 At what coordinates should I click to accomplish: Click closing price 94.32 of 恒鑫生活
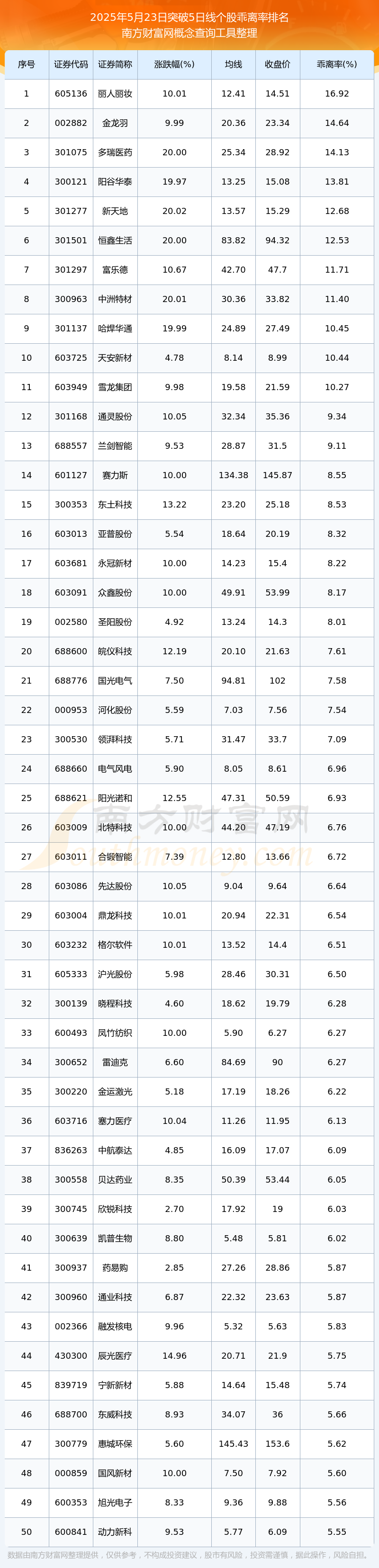point(277,241)
